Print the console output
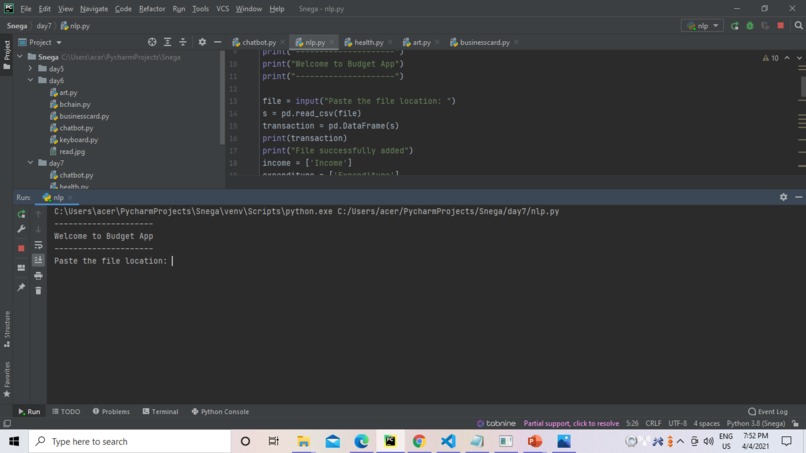Viewport: 806px width, 453px height. (38, 276)
